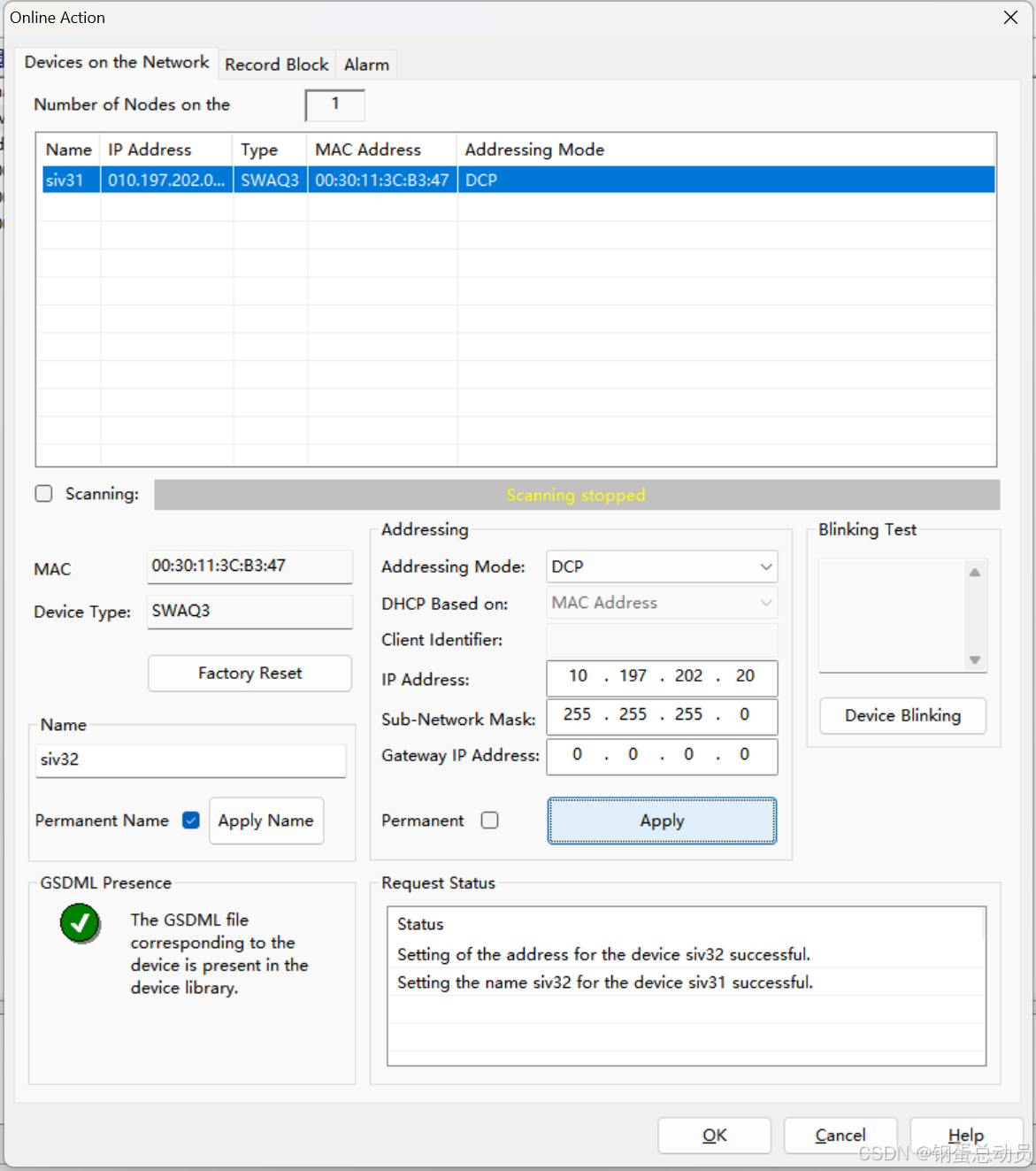Image resolution: width=1036 pixels, height=1171 pixels.
Task: Open the Alarm tab
Action: (x=366, y=65)
